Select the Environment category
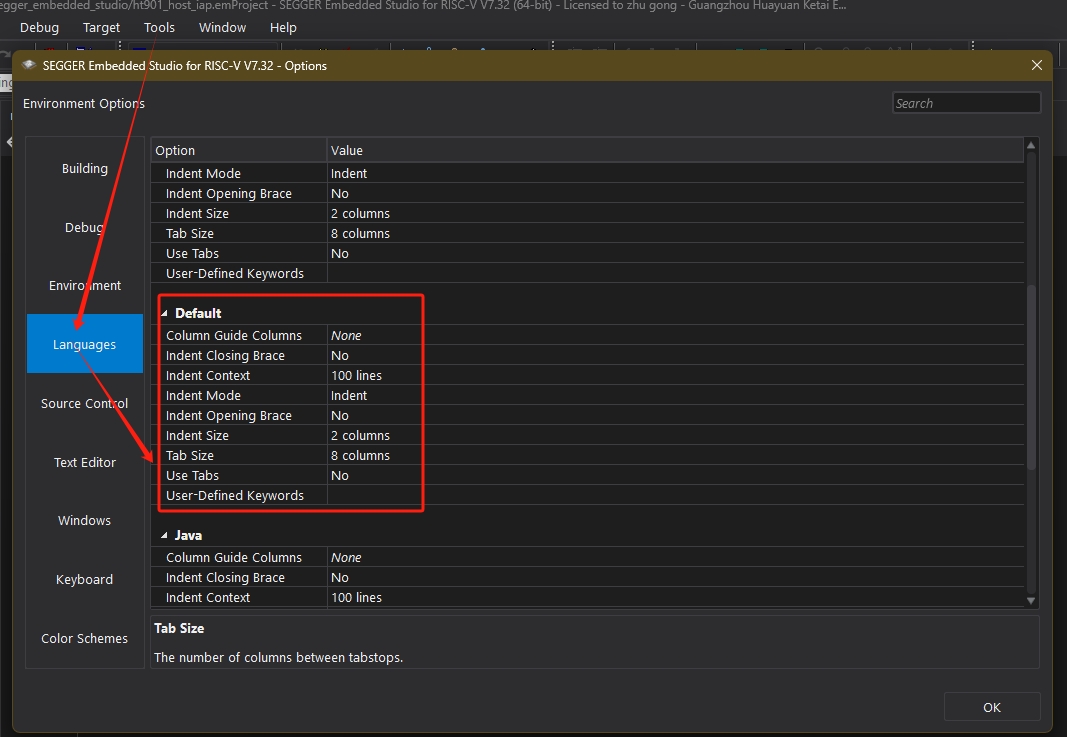 [x=85, y=286]
